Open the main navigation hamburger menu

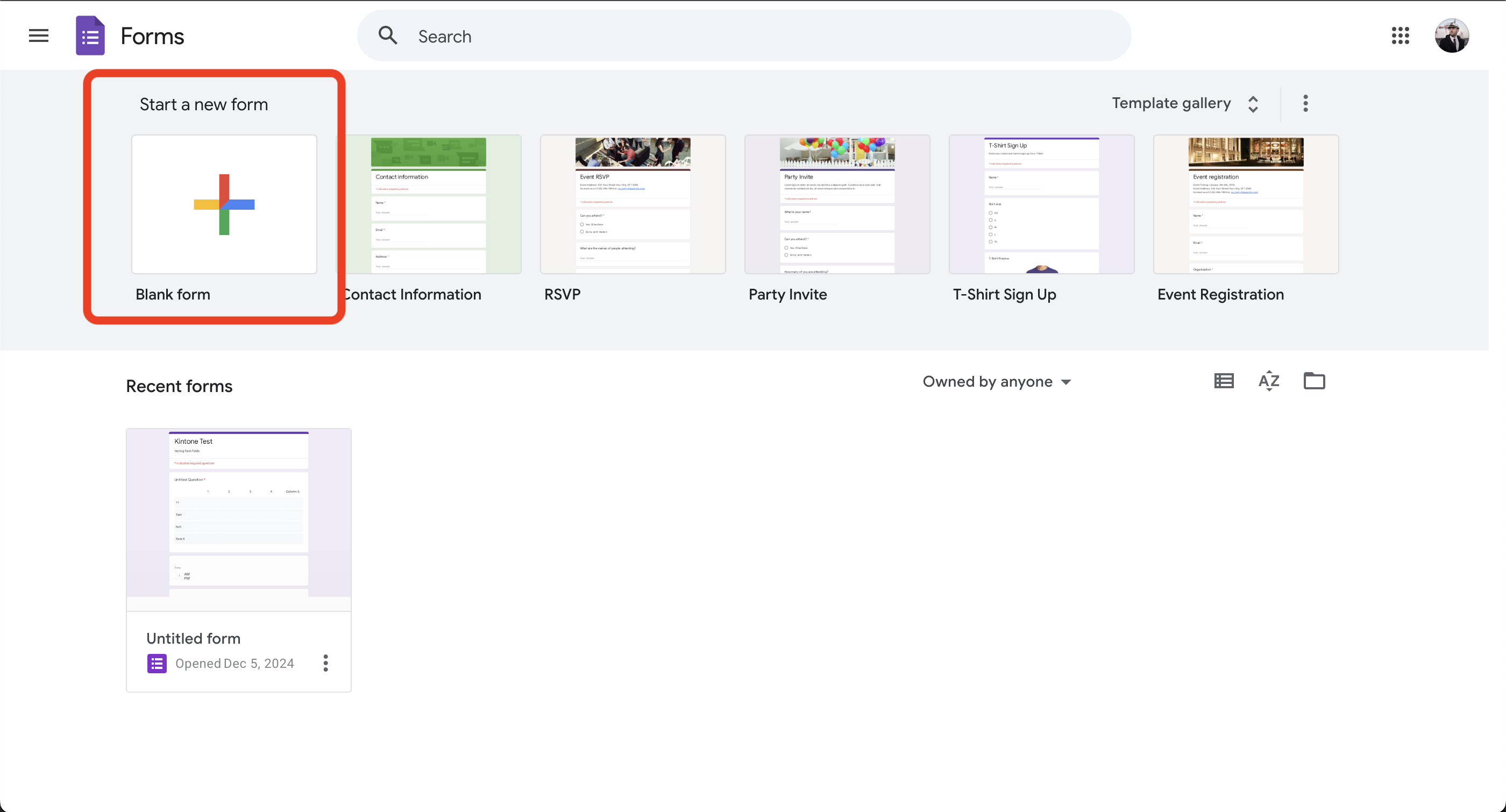click(38, 35)
